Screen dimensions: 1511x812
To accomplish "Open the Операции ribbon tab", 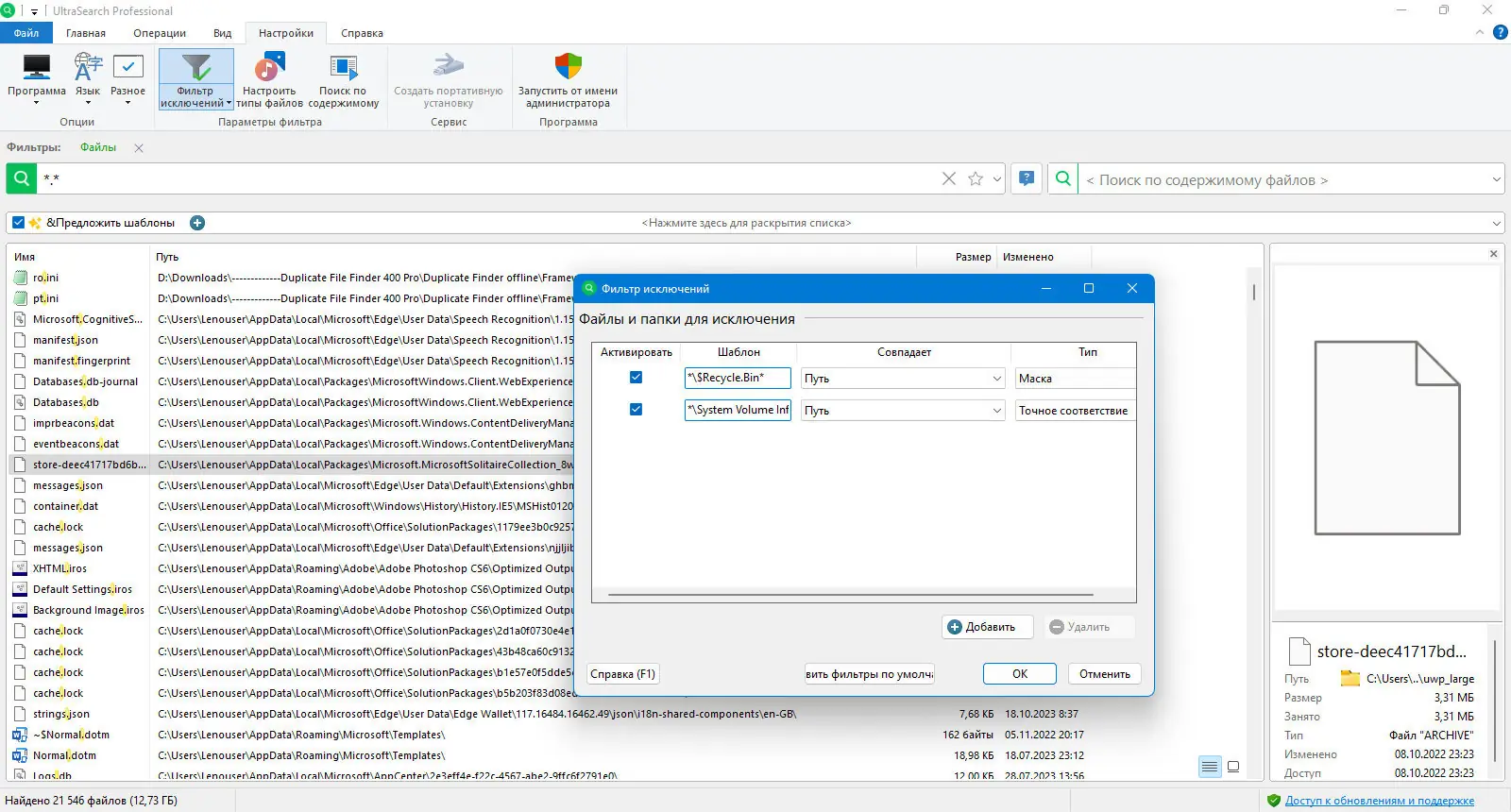I will (160, 33).
